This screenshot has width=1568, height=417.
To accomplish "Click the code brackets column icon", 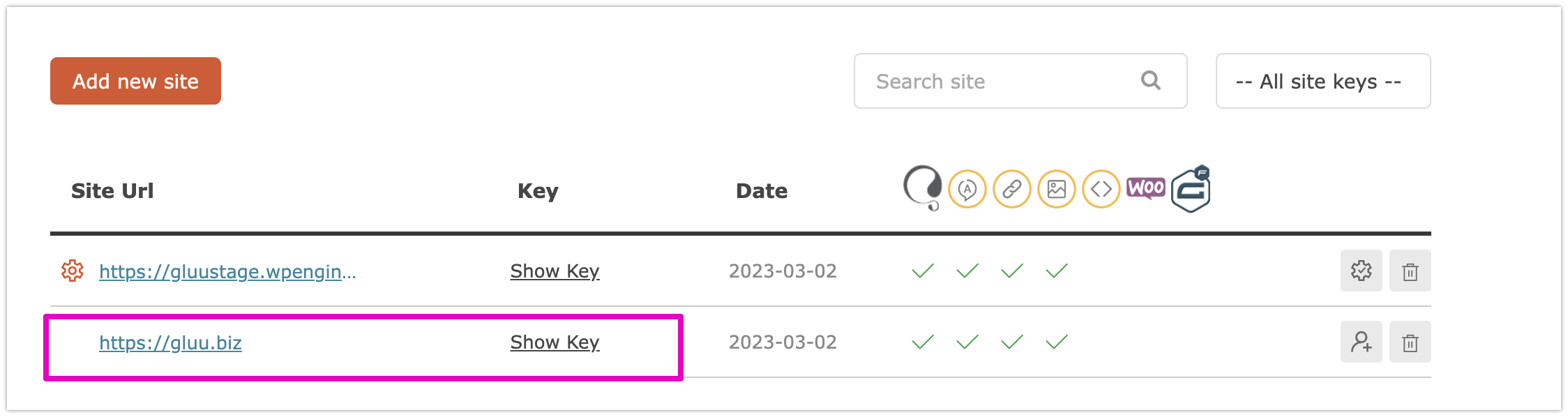I will pyautogui.click(x=1101, y=189).
